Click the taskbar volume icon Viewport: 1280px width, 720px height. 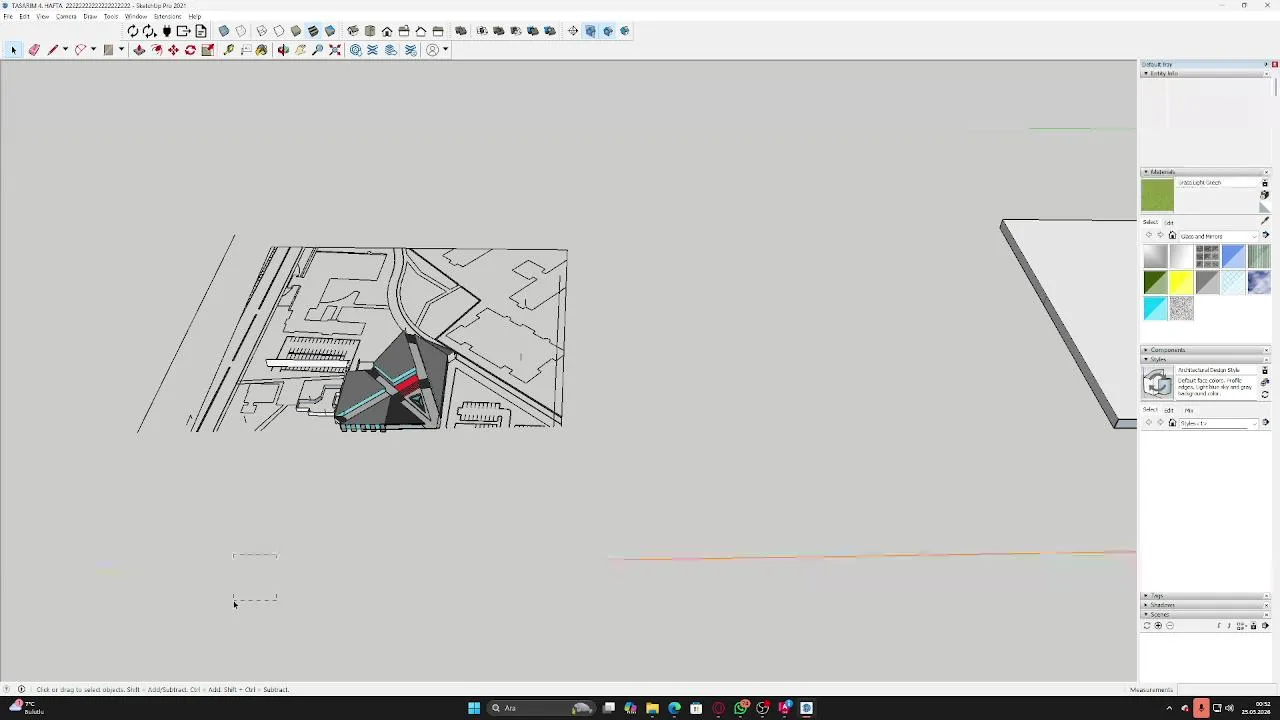1229,708
